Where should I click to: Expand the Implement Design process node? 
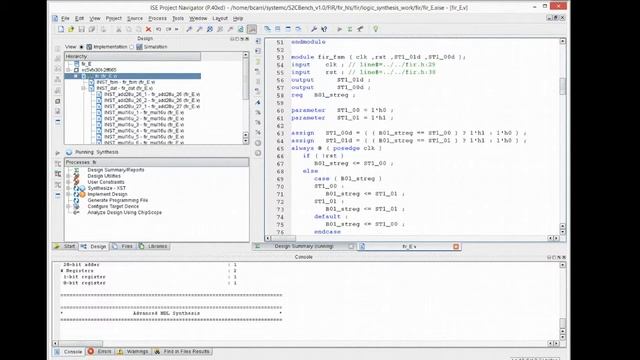point(69,194)
